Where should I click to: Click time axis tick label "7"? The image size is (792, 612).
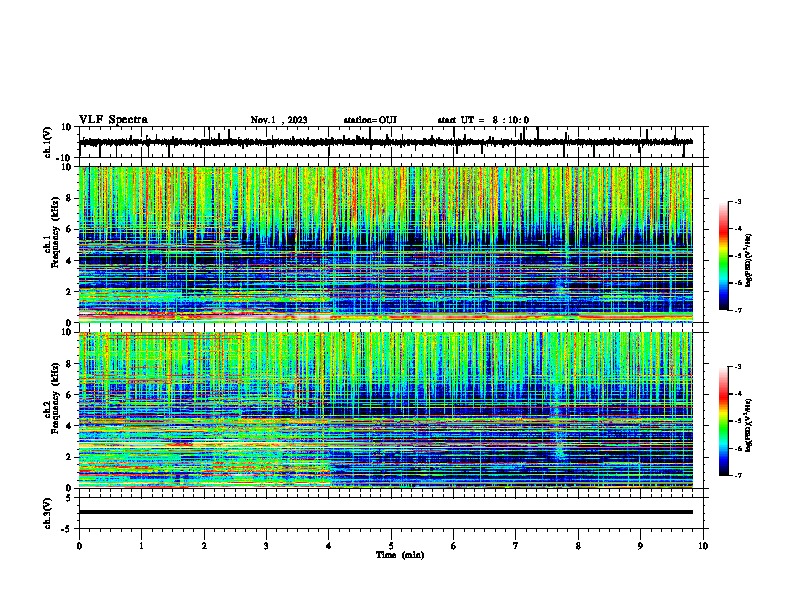516,546
